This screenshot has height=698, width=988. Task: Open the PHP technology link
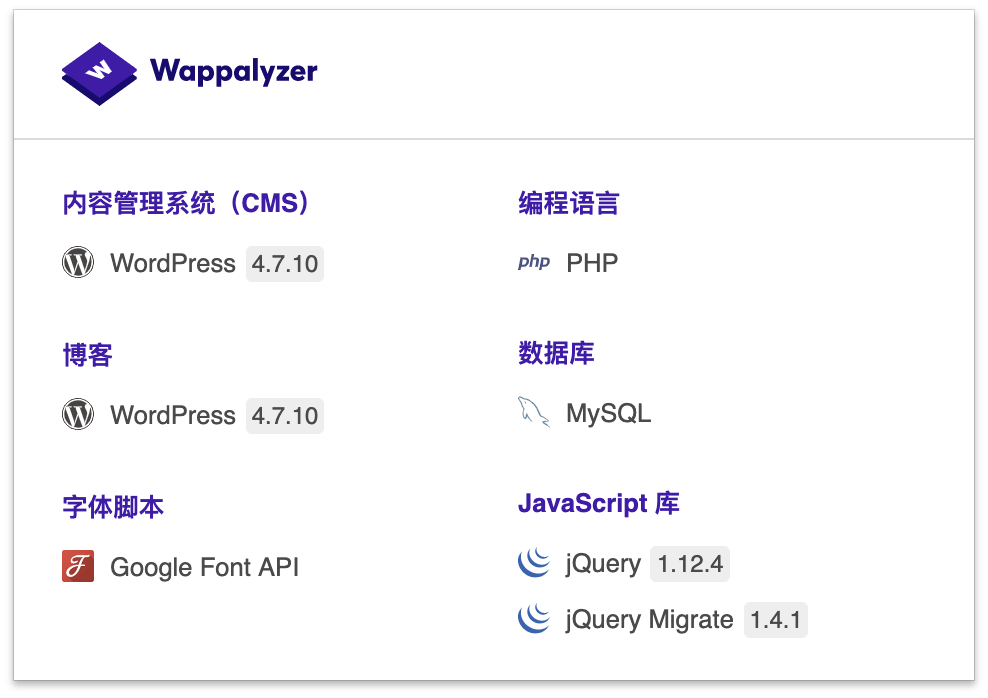pyautogui.click(x=592, y=263)
